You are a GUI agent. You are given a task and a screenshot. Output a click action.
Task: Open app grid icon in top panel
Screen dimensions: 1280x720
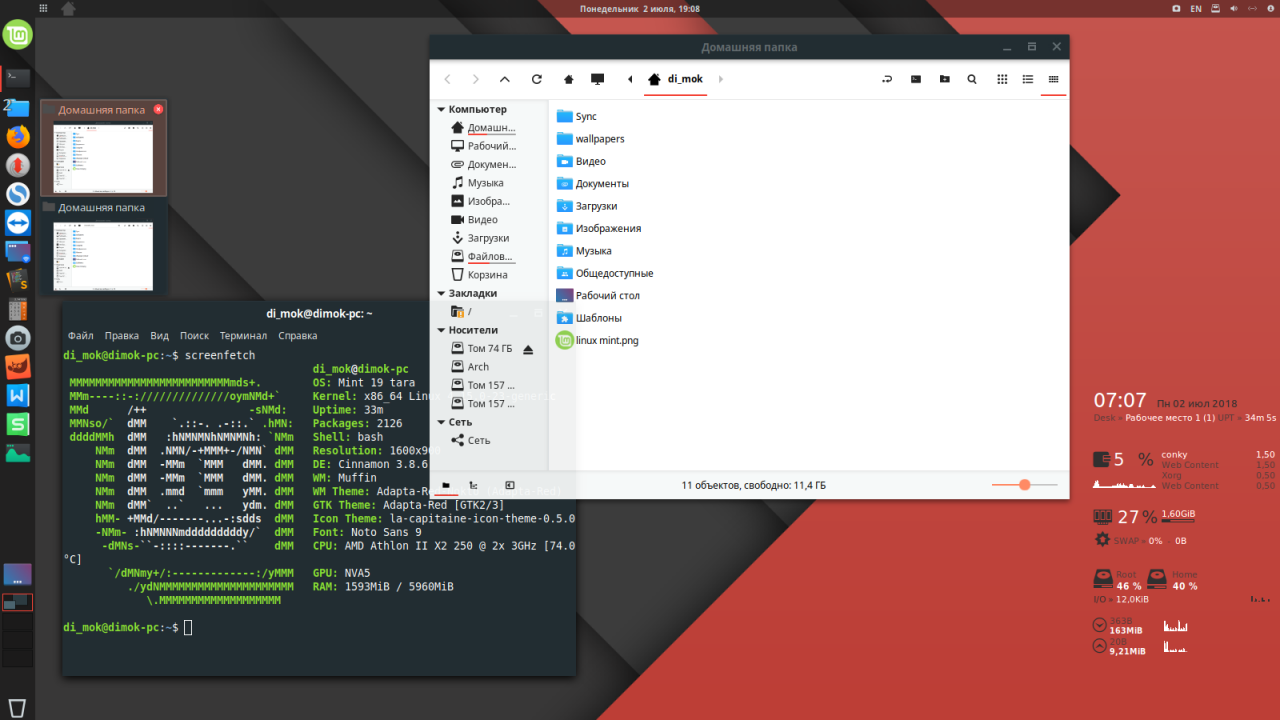pos(41,9)
